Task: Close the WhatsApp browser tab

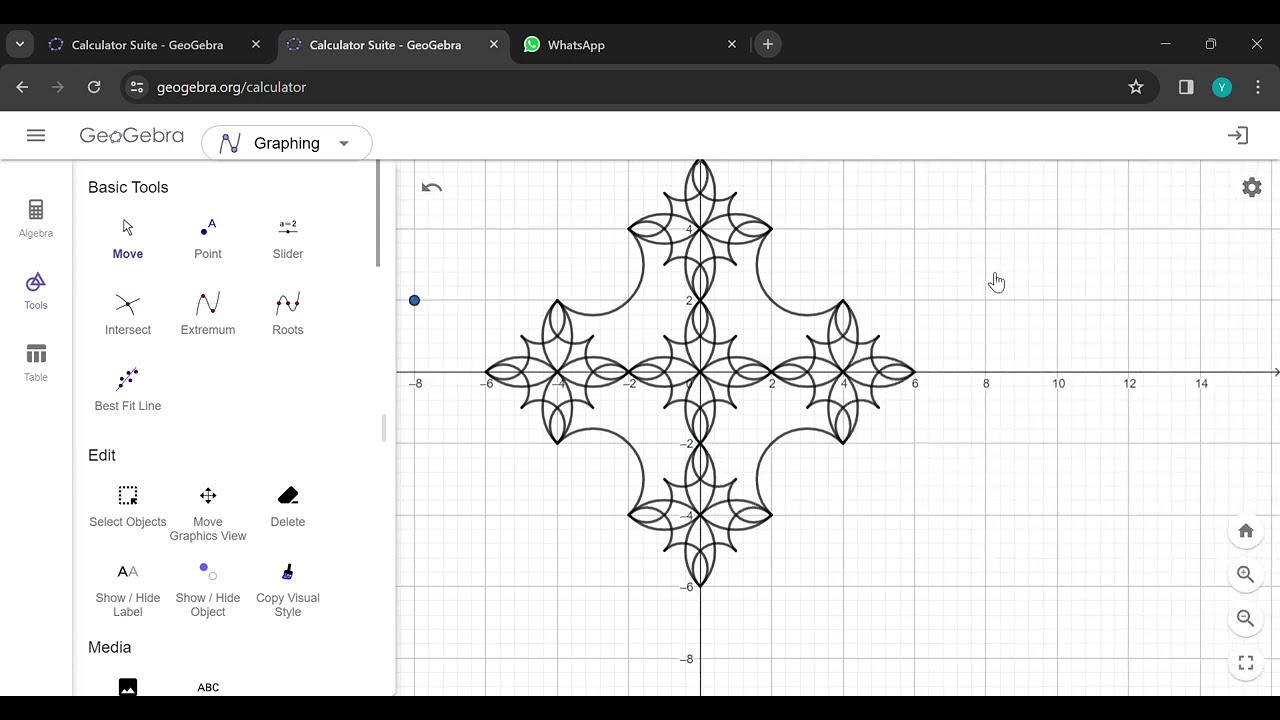Action: (x=732, y=45)
